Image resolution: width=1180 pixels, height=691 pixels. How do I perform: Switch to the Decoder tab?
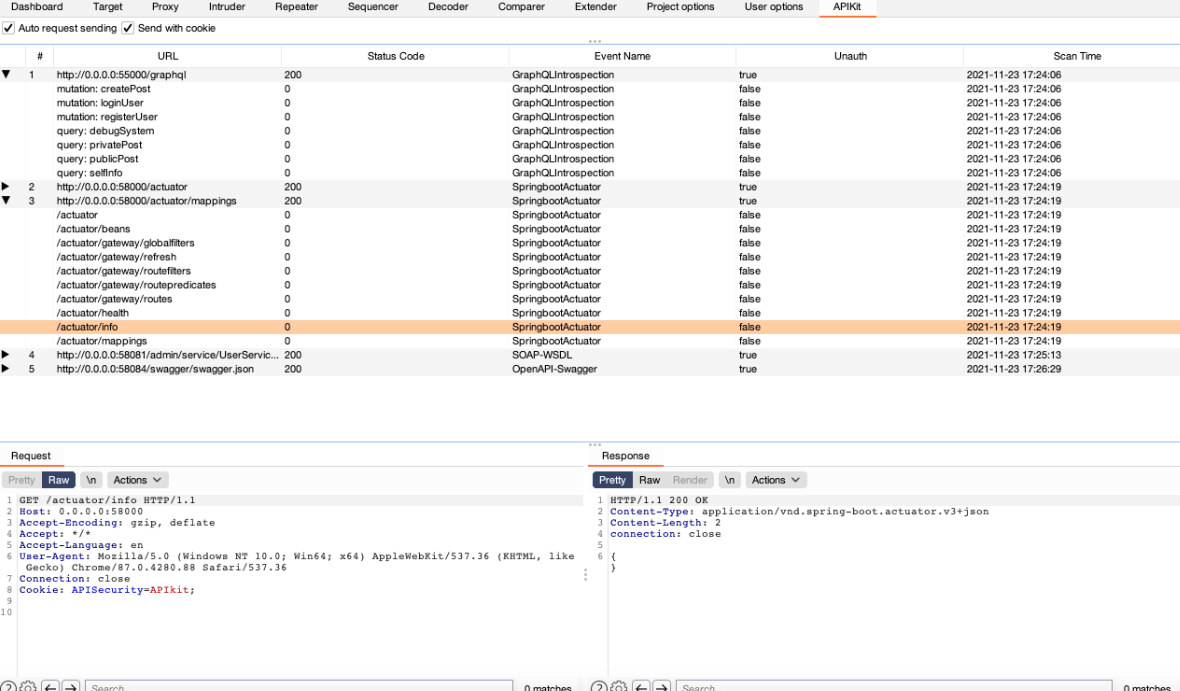point(448,7)
